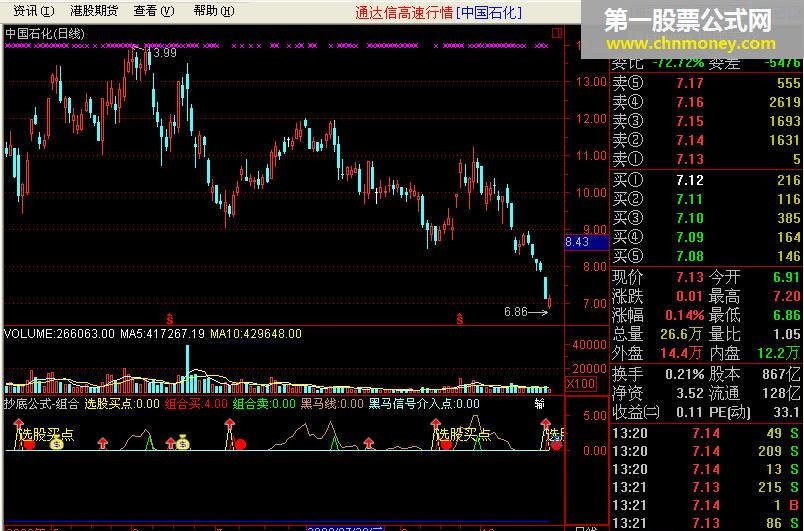Click the 13:20 tick row with volume 209
The width and height of the screenshot is (804, 531).
pos(706,451)
